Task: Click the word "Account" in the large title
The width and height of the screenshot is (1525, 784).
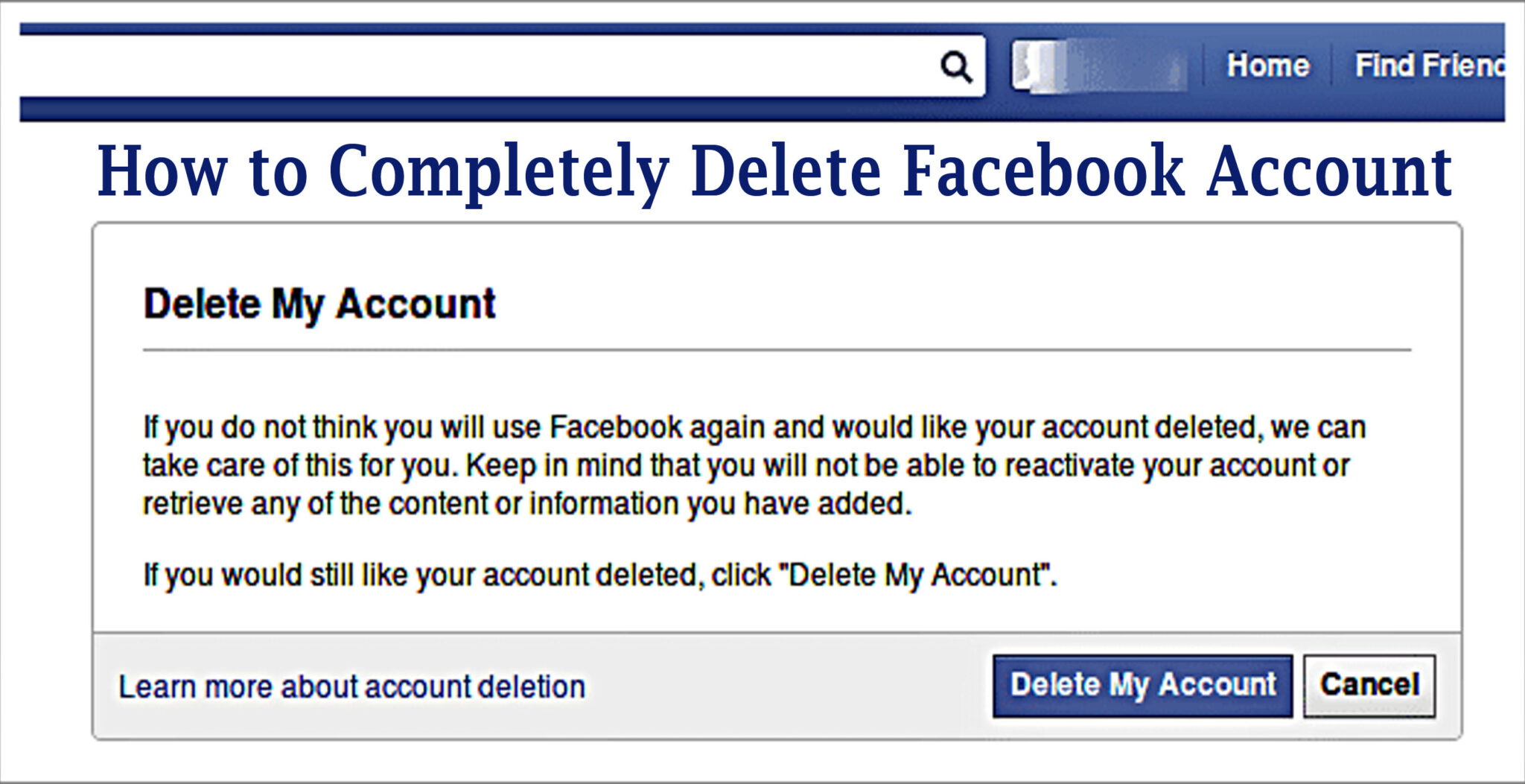Action: [x=1329, y=171]
